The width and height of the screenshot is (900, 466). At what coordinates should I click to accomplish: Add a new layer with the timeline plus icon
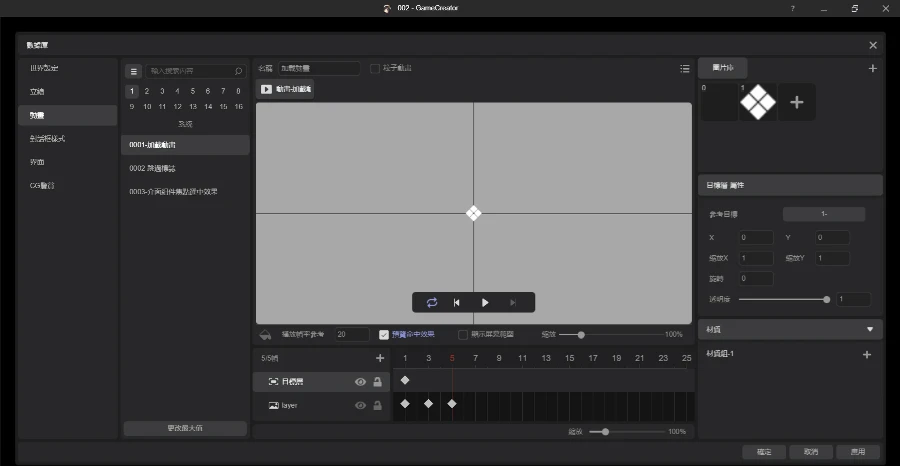[x=379, y=358]
